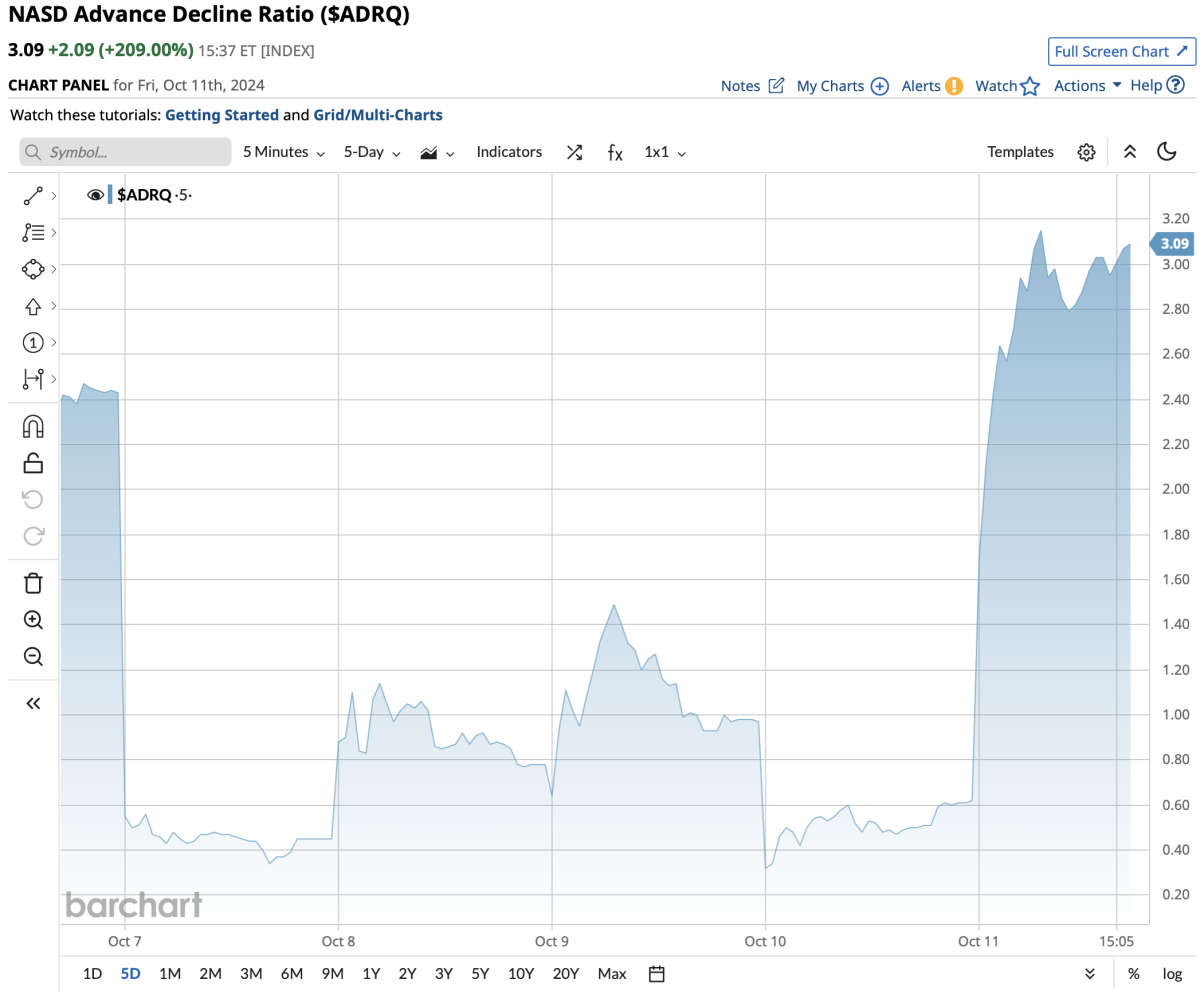The image size is (1200, 999).
Task: Toggle the percent scale option
Action: (x=1133, y=974)
